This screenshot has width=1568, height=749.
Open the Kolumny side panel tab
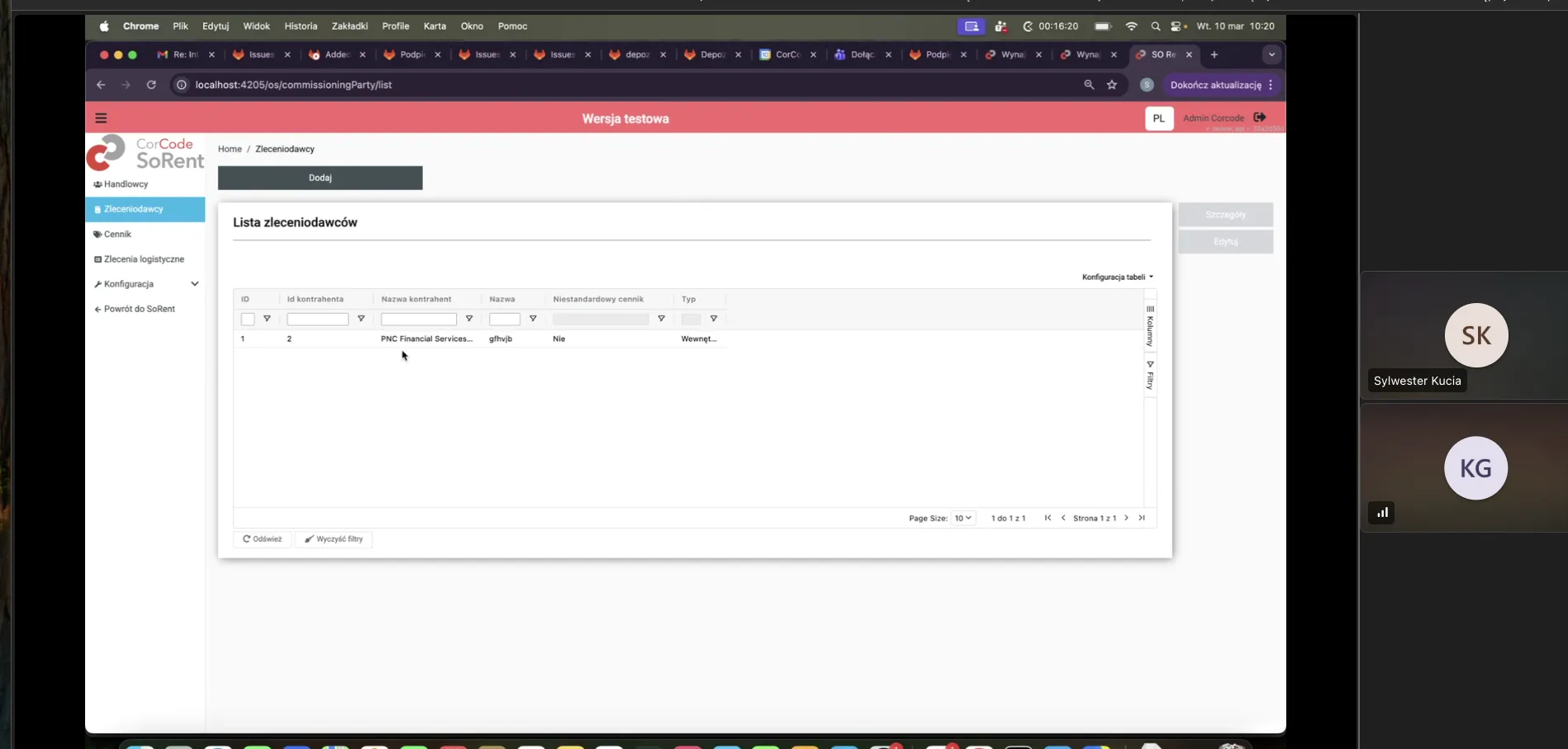pyautogui.click(x=1151, y=322)
